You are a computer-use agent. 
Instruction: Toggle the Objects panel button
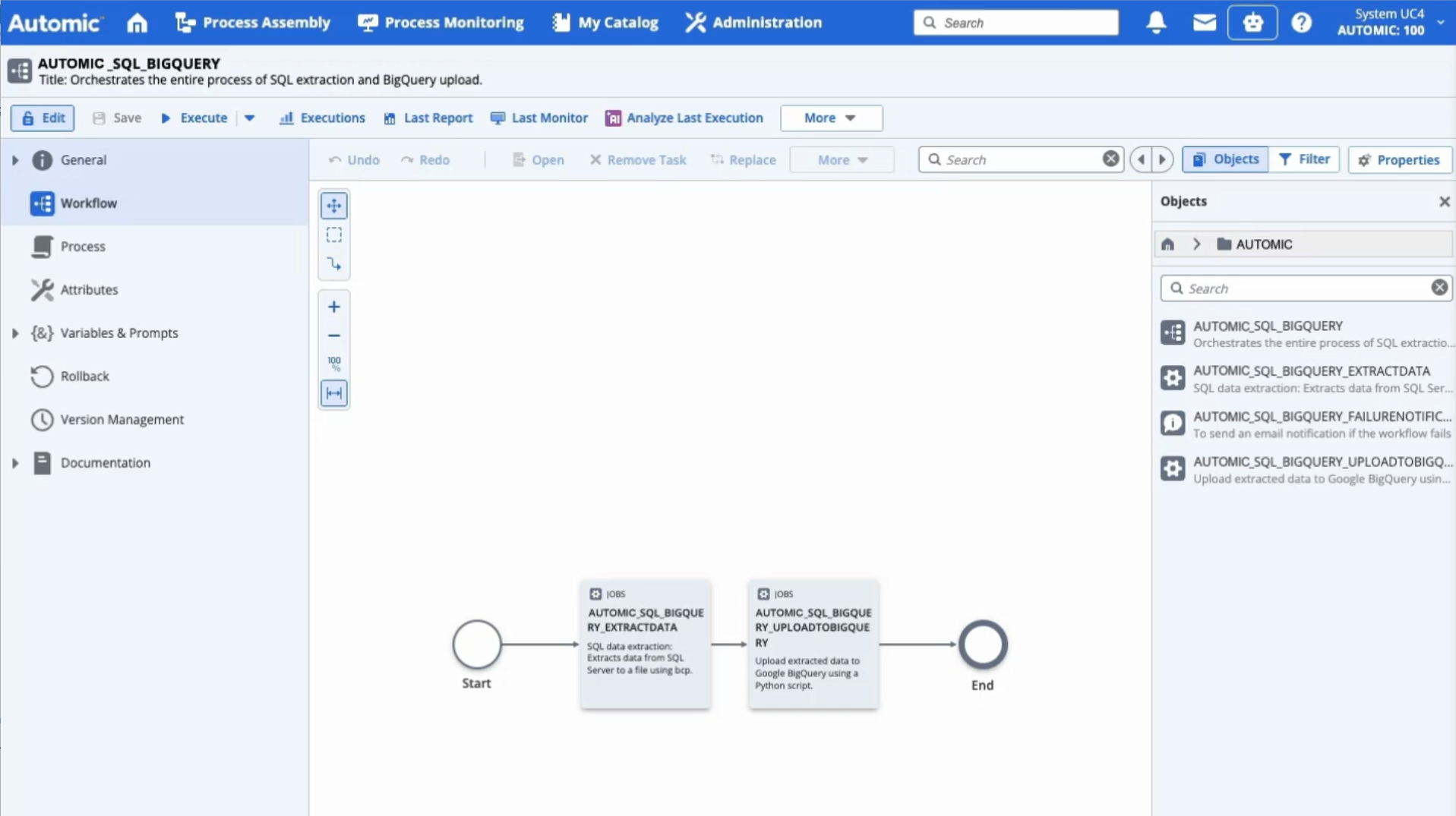[1225, 159]
